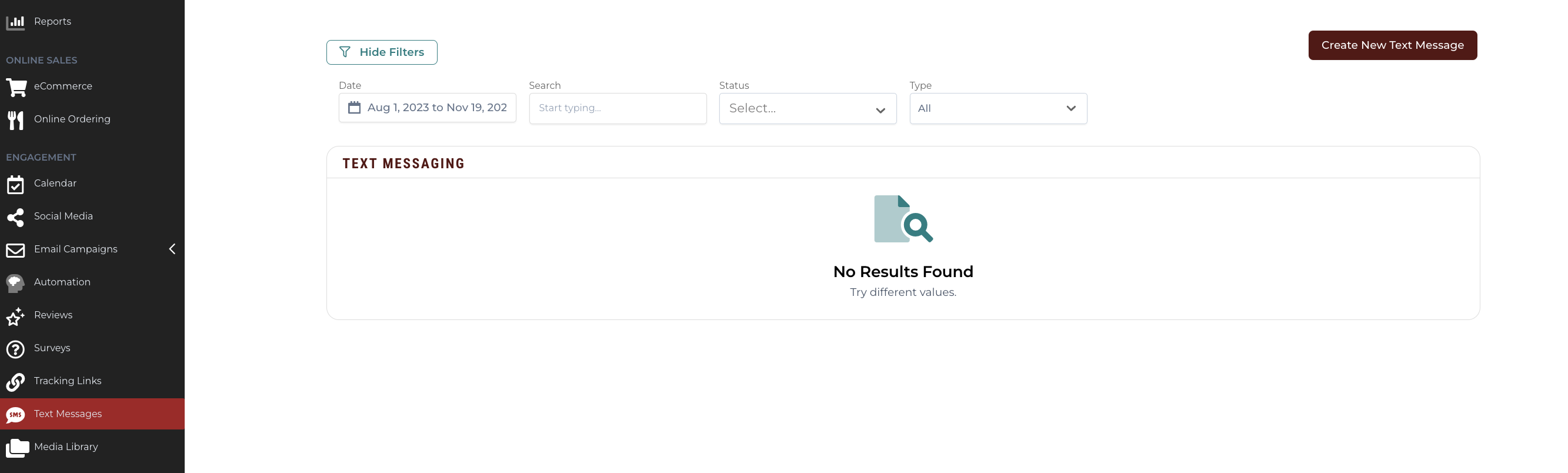Click the Media Library folder icon
Viewport: 1568px width, 473px height.
(x=17, y=448)
